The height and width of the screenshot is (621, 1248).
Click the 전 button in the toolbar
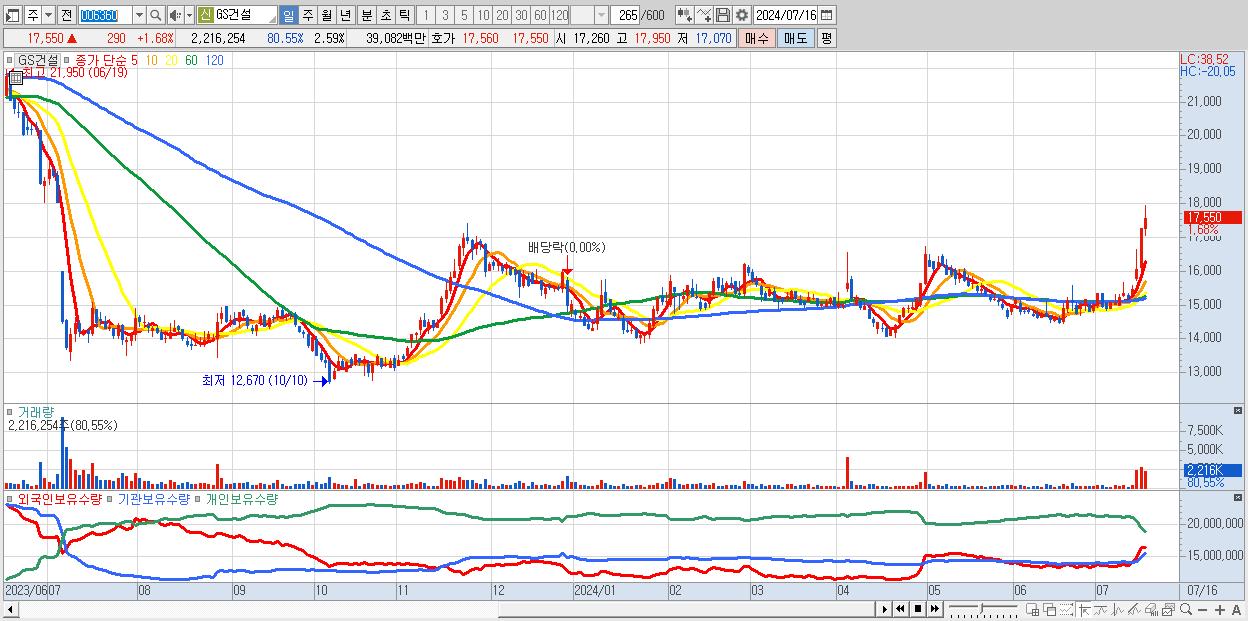[x=66, y=15]
